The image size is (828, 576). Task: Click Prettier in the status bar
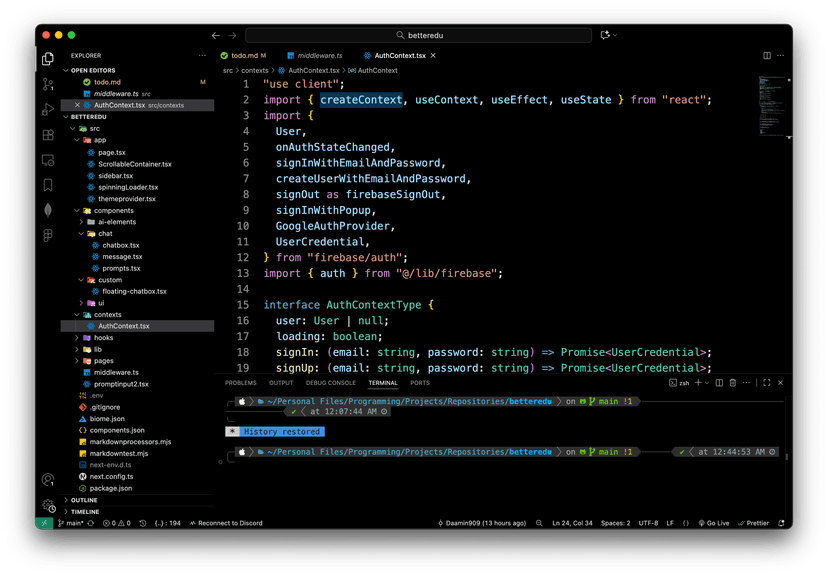click(757, 523)
